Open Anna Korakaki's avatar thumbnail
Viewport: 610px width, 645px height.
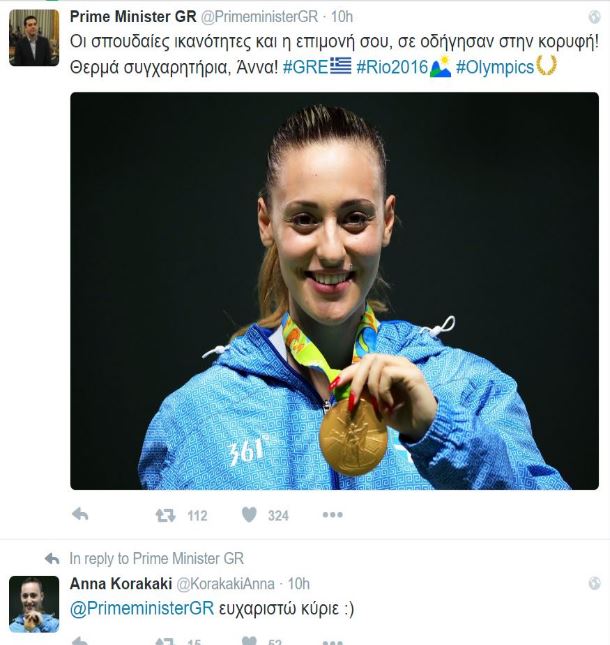34,604
